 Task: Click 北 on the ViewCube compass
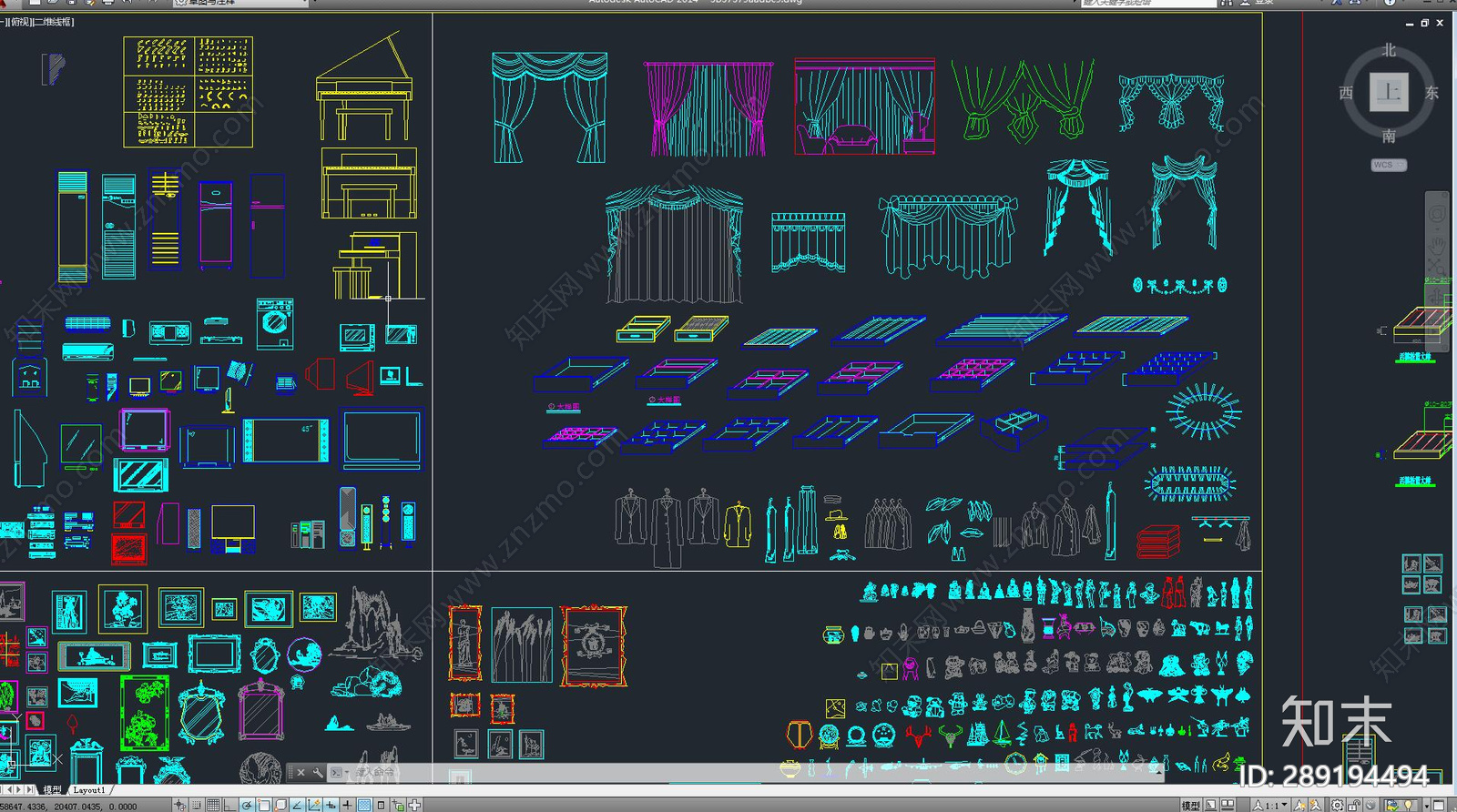[x=1389, y=51]
